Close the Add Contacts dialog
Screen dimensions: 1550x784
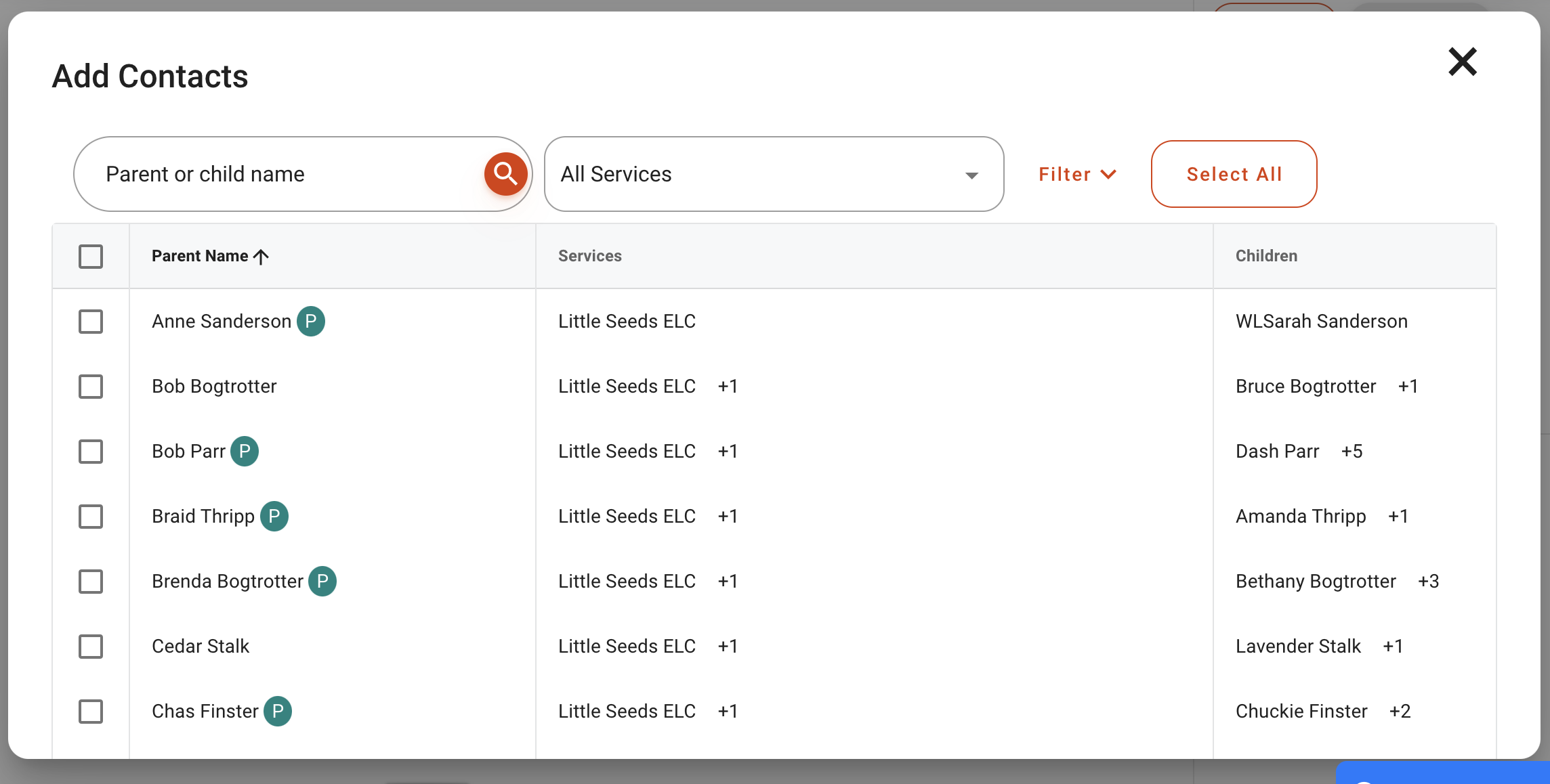1463,62
